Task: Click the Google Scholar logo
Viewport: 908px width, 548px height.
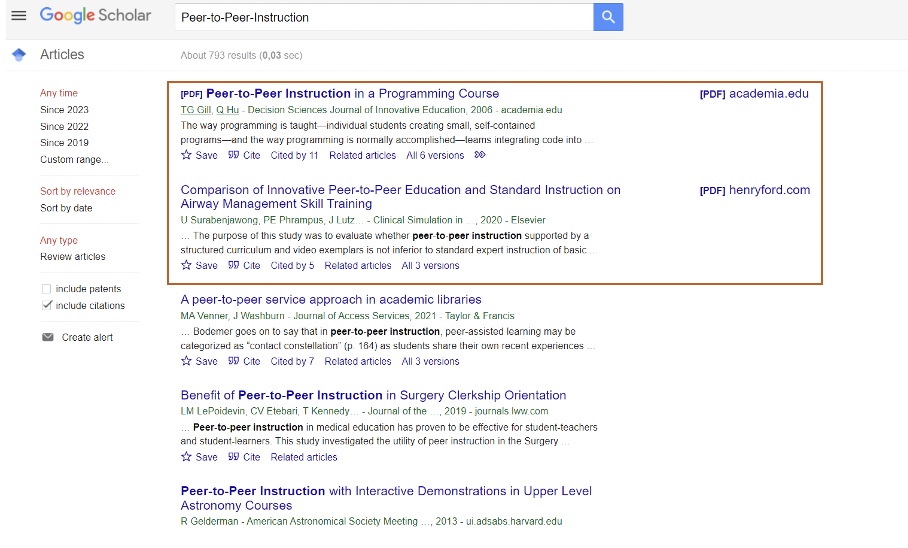Action: pyautogui.click(x=96, y=16)
